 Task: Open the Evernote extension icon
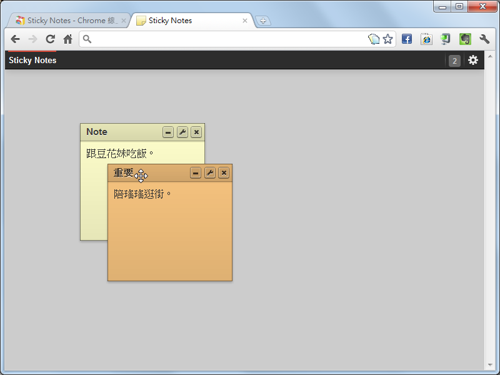[465, 39]
